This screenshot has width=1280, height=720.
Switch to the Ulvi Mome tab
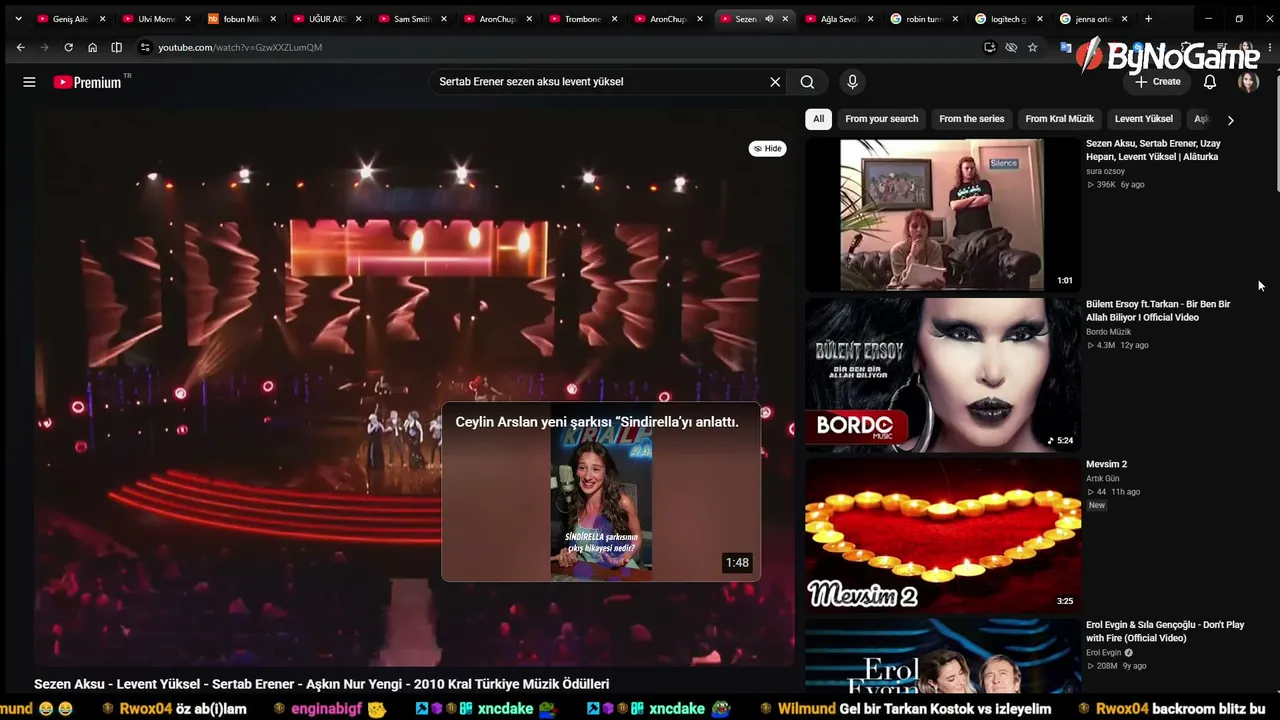156,19
